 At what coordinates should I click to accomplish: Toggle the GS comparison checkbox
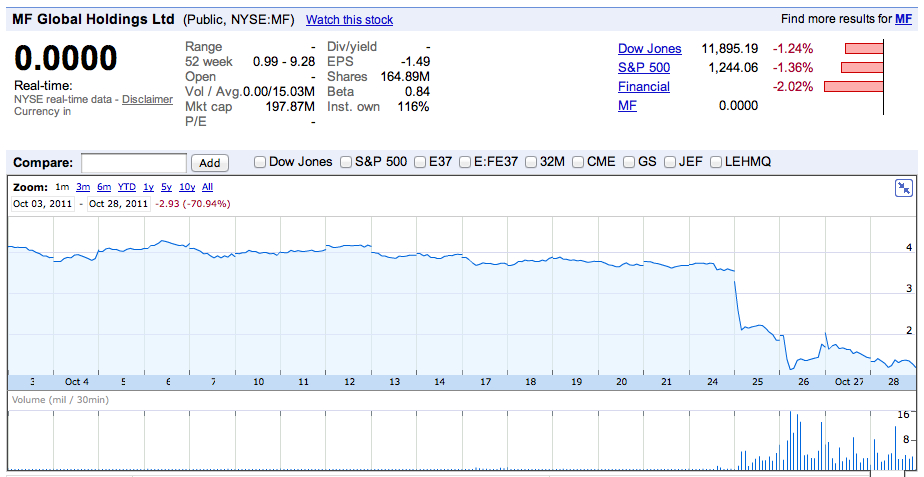(x=629, y=162)
